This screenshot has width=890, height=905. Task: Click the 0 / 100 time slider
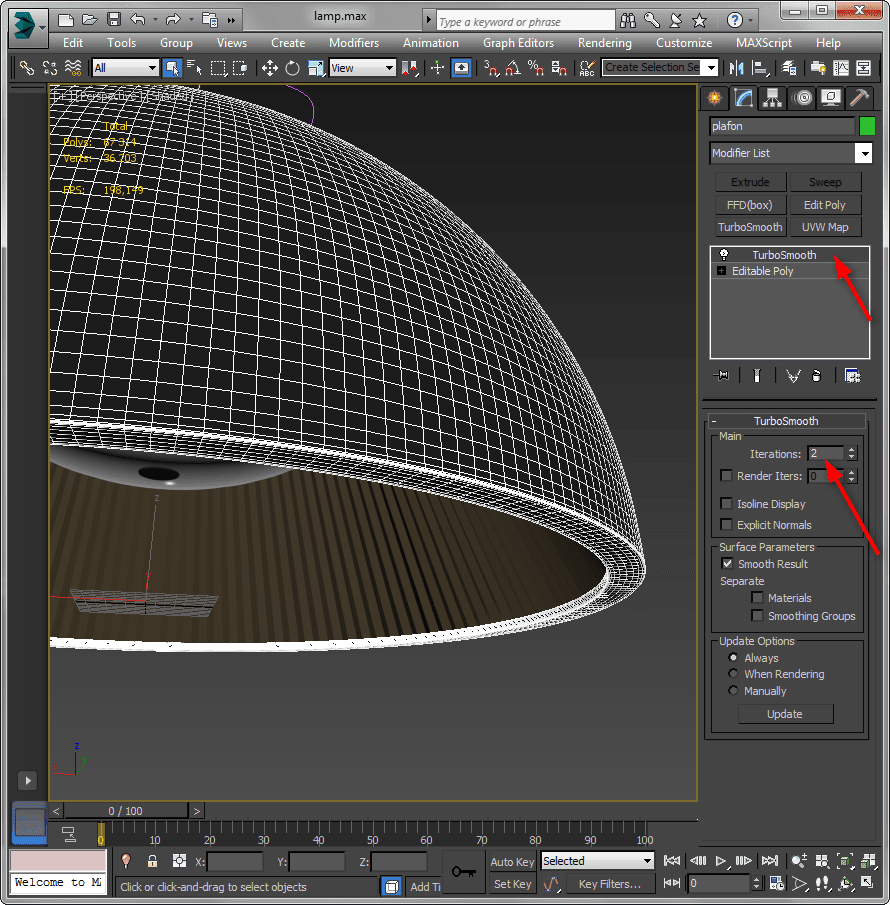pyautogui.click(x=126, y=811)
